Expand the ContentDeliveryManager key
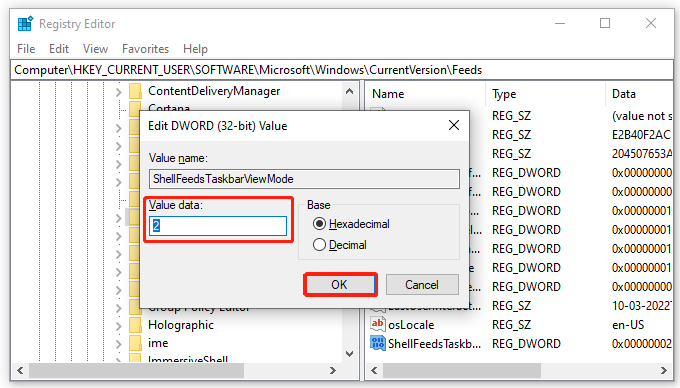This screenshot has height=388, width=680. click(118, 92)
